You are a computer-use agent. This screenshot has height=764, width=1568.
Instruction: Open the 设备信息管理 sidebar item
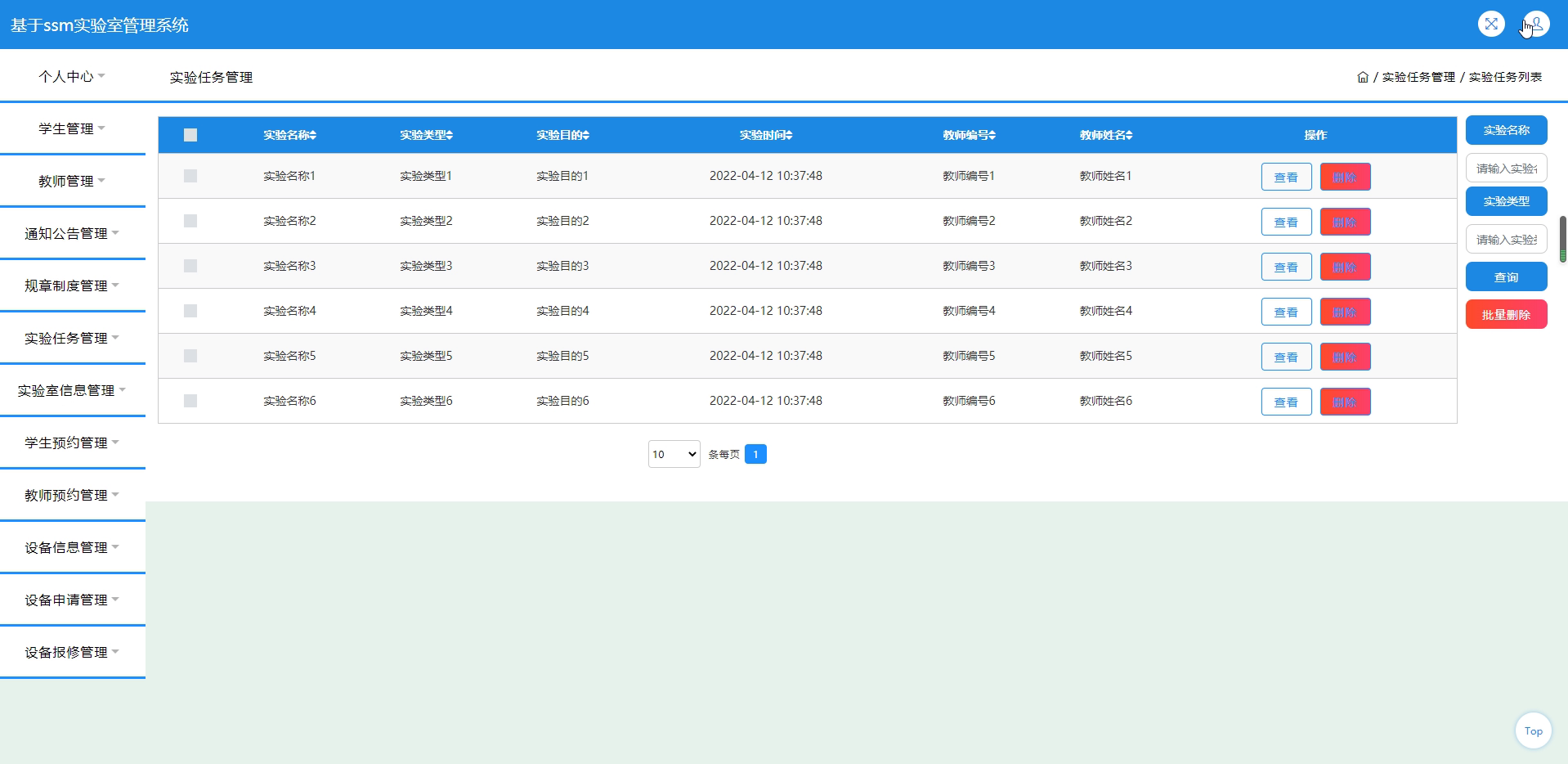click(72, 547)
